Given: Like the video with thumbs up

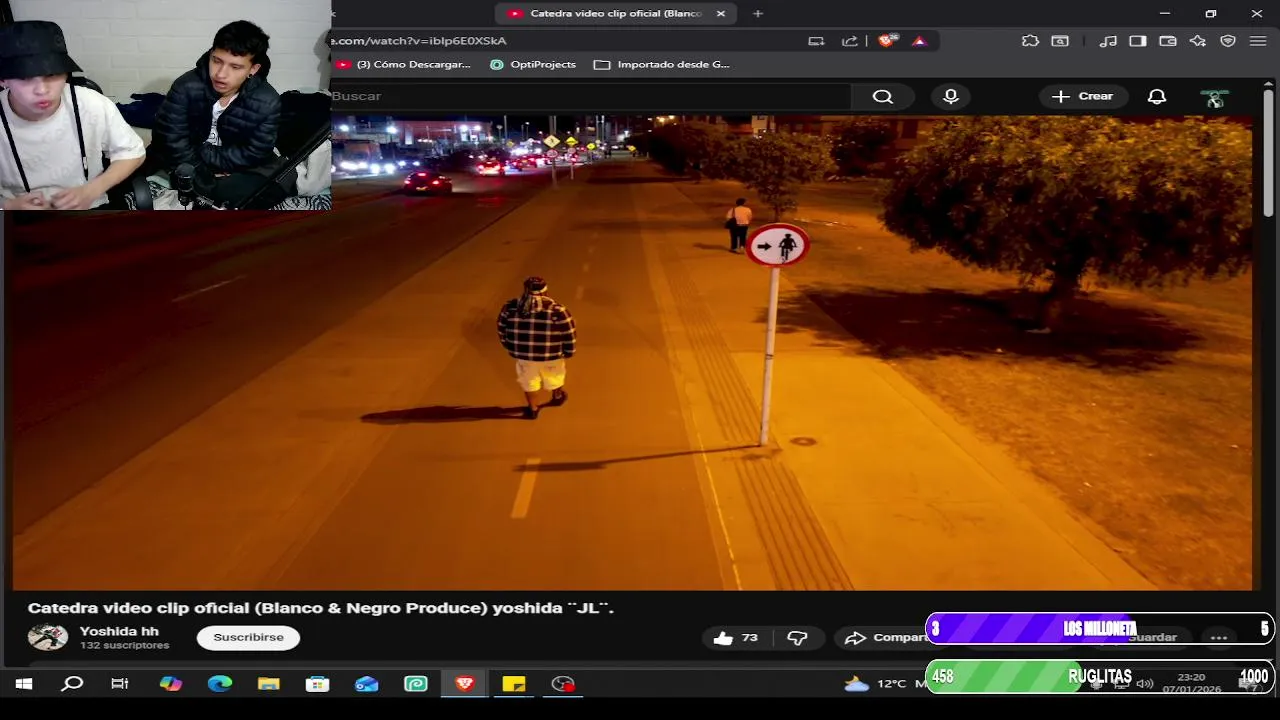Looking at the screenshot, I should point(736,638).
